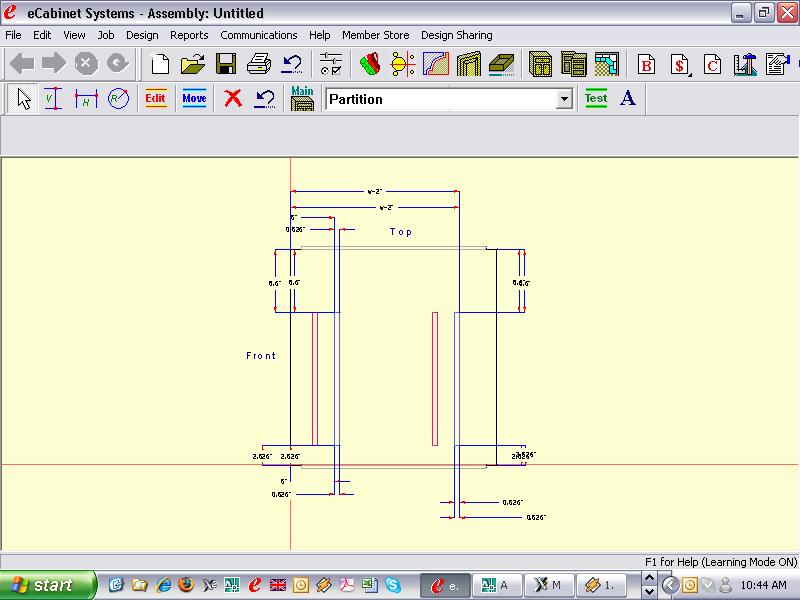Screen dimensions: 800x600
Task: Open the Member Store menu
Action: pyautogui.click(x=376, y=35)
